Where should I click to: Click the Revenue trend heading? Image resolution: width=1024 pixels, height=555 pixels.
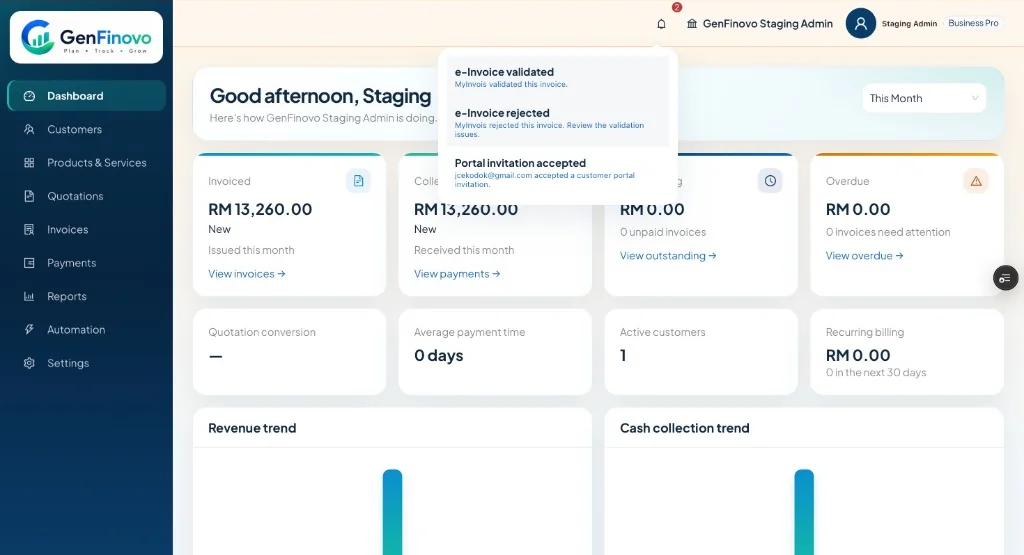tap(252, 428)
